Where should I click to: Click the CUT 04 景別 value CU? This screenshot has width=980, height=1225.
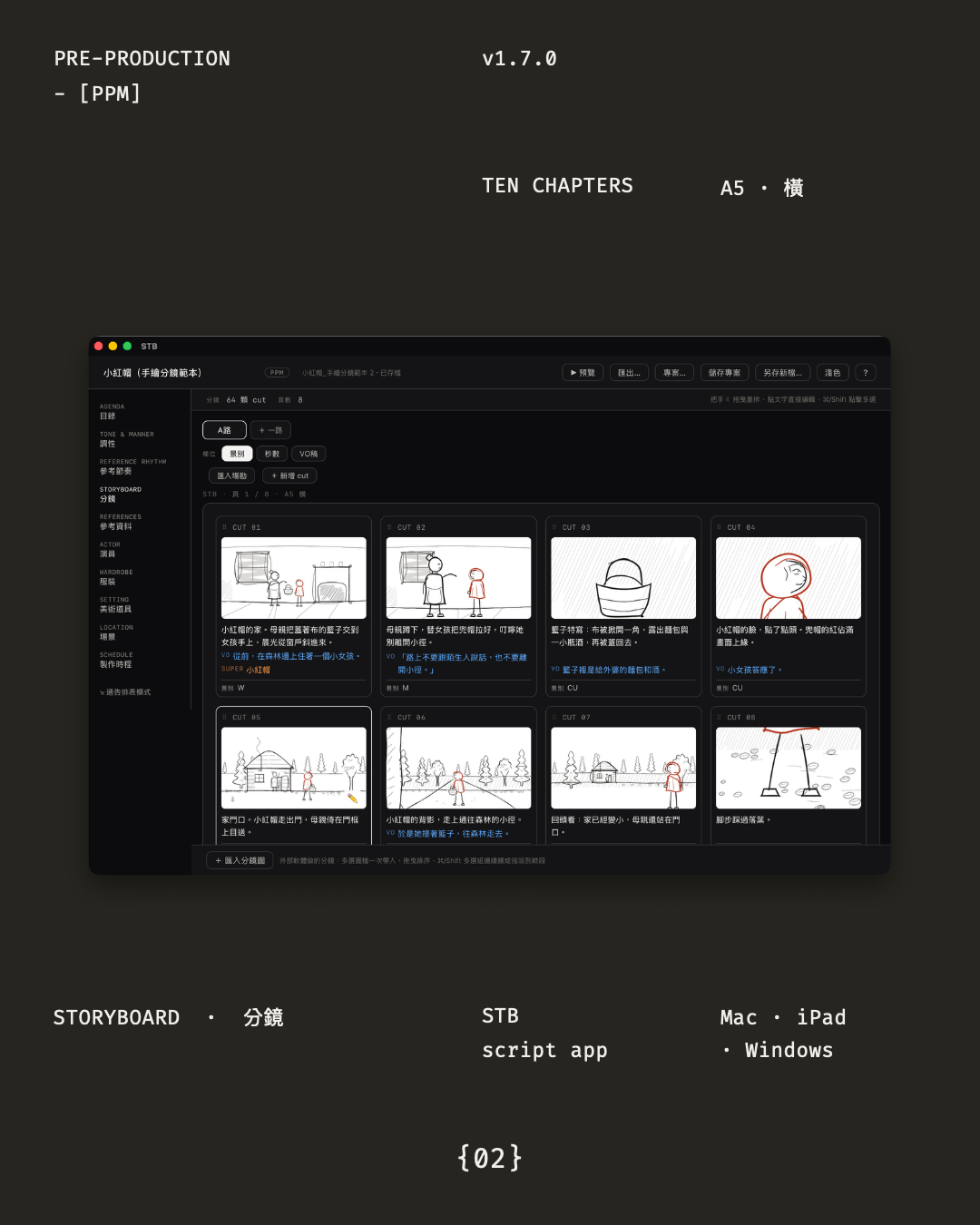[738, 688]
